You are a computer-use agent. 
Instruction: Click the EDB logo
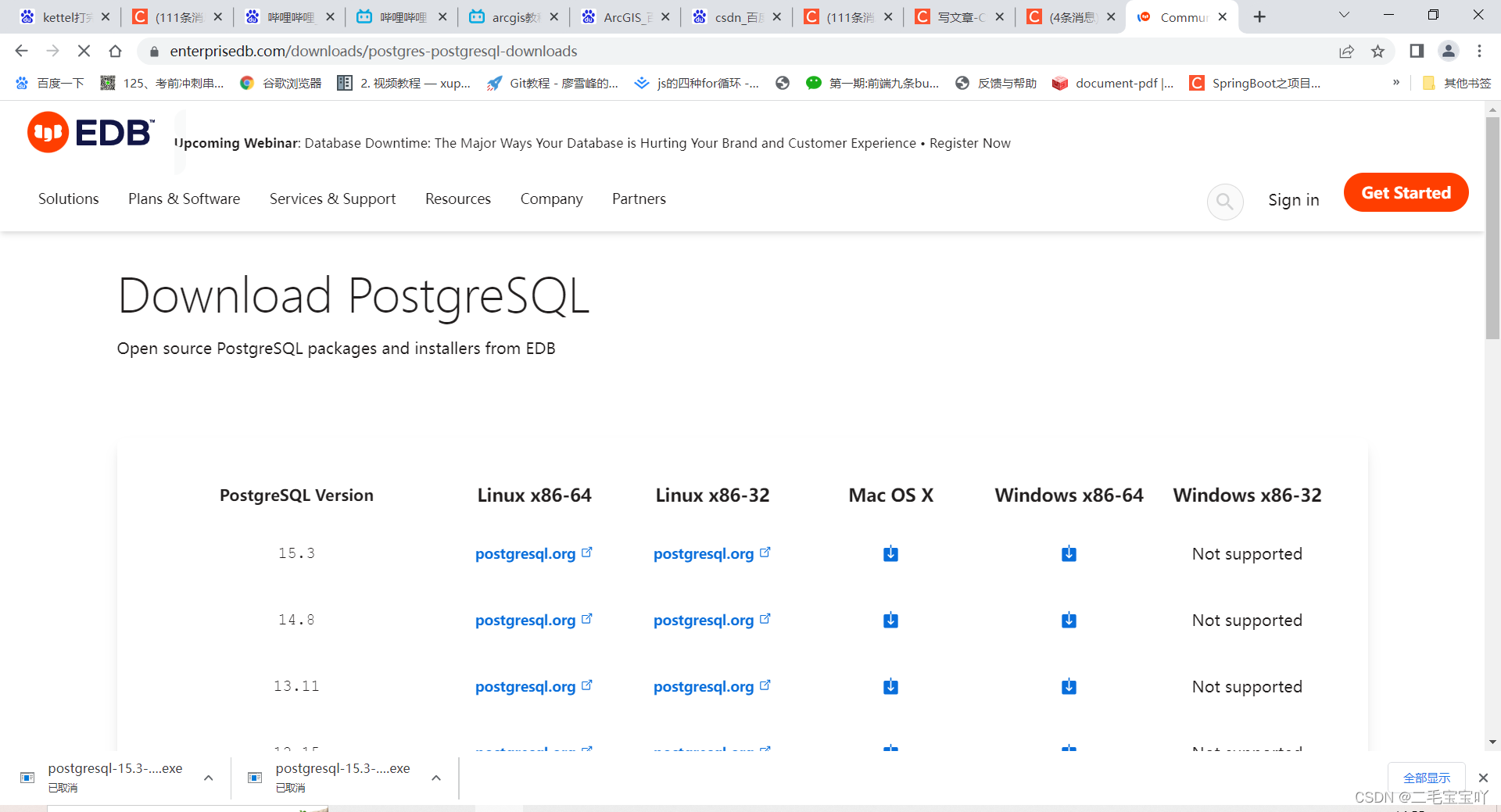(91, 133)
